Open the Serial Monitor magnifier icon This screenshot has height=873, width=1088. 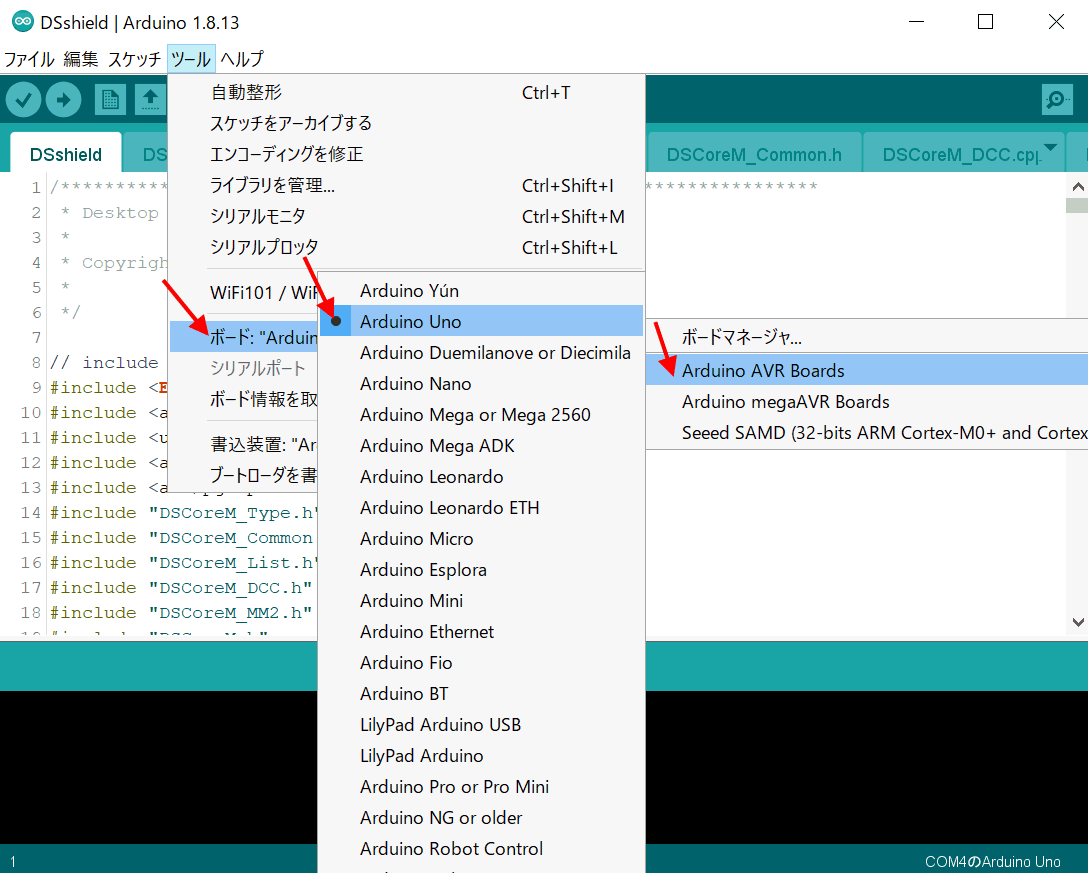pos(1057,100)
